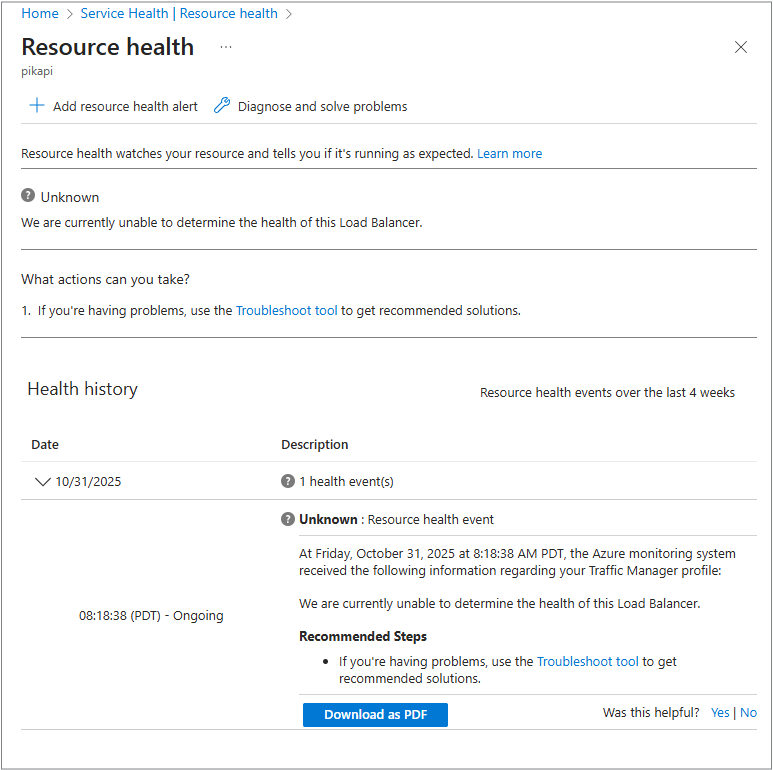Click the Resource health event status icon
This screenshot has height=770, width=773.
288,519
